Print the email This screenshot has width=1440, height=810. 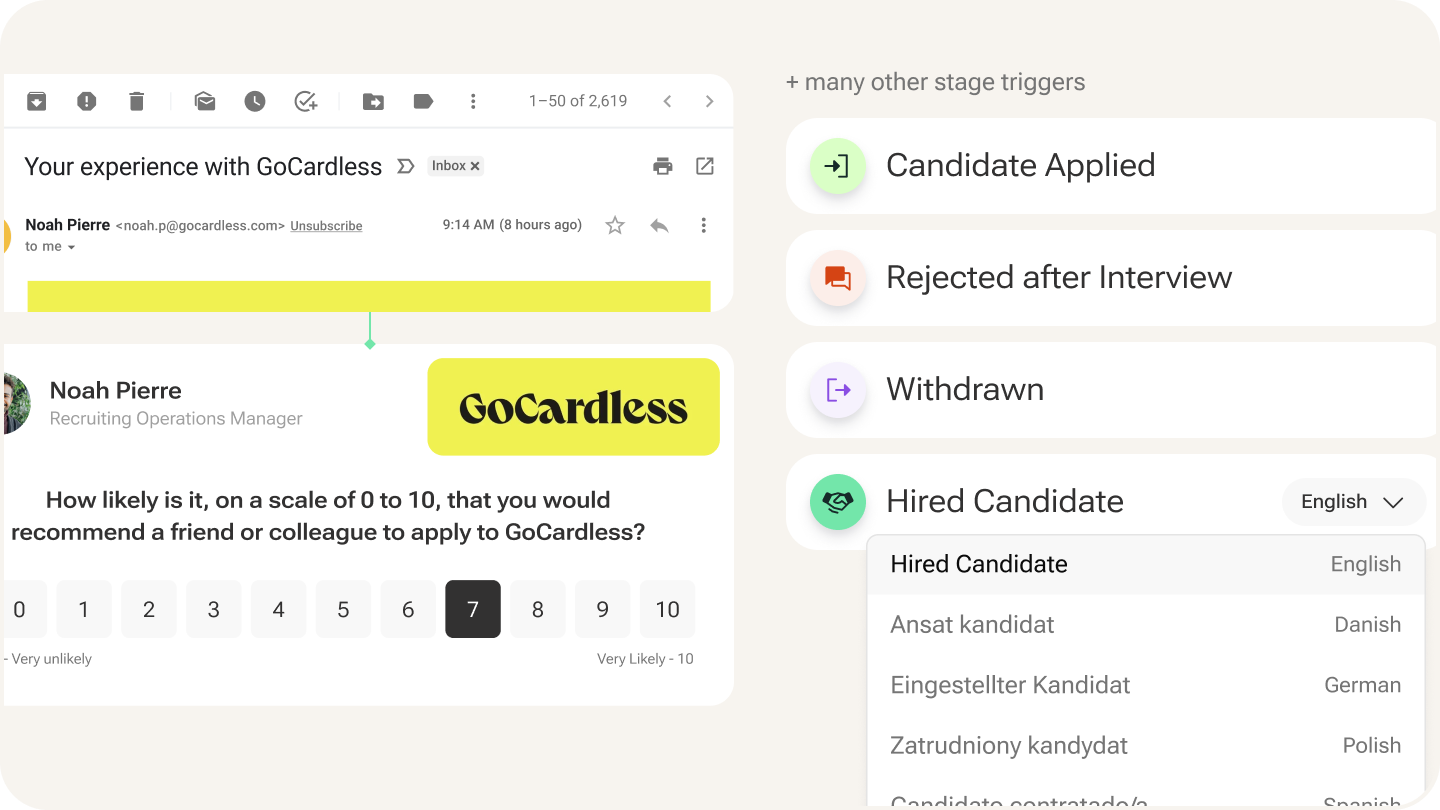(x=663, y=166)
